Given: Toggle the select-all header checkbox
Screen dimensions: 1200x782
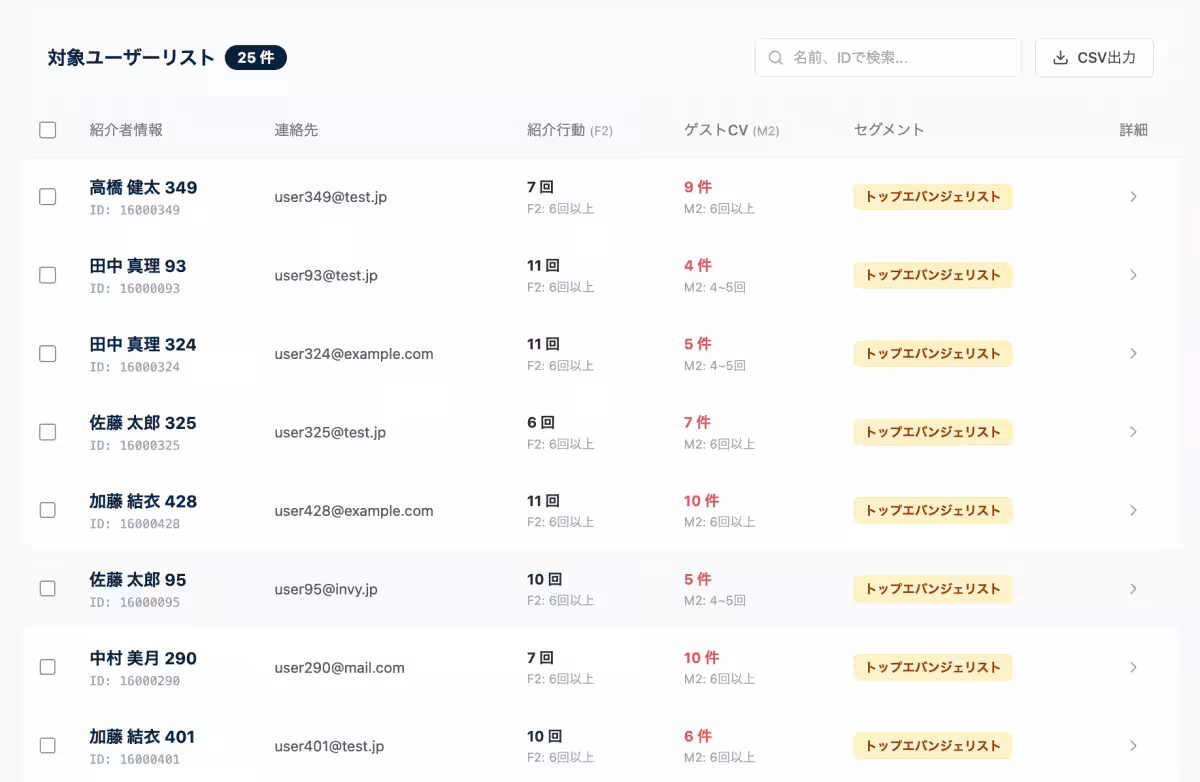Looking at the screenshot, I should pyautogui.click(x=47, y=129).
